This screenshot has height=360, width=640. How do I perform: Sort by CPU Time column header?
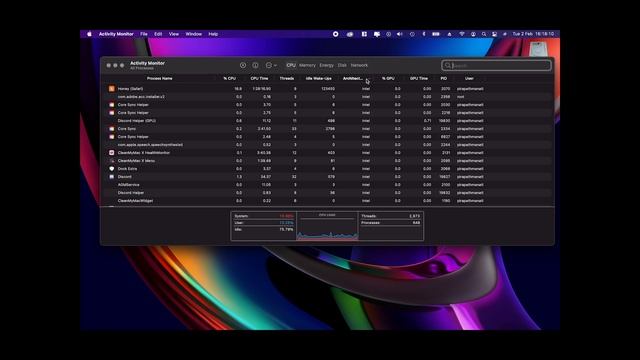[260, 78]
